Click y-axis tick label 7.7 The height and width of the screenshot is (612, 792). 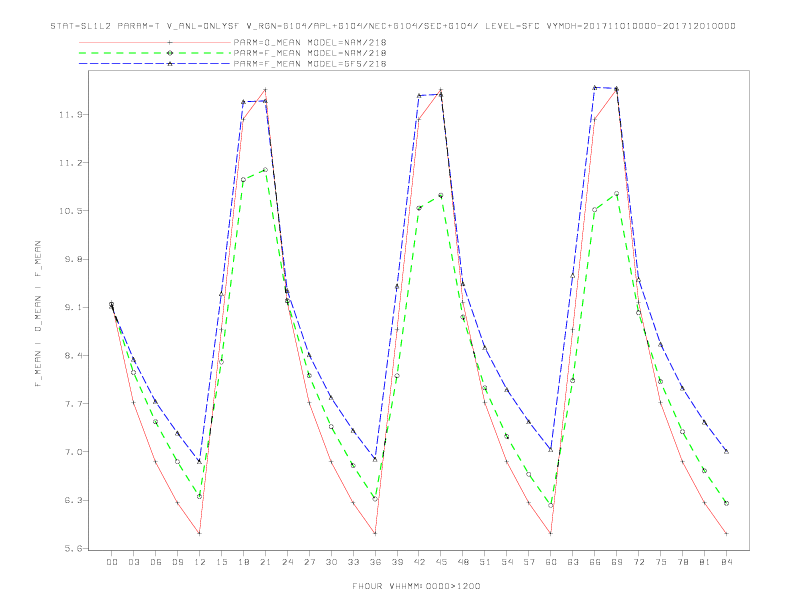click(73, 404)
